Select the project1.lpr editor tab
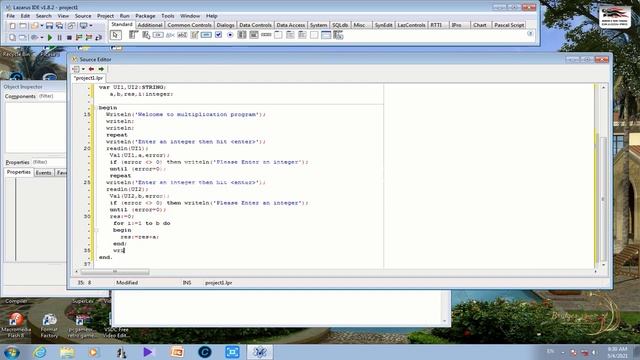The image size is (640, 360). click(89, 78)
